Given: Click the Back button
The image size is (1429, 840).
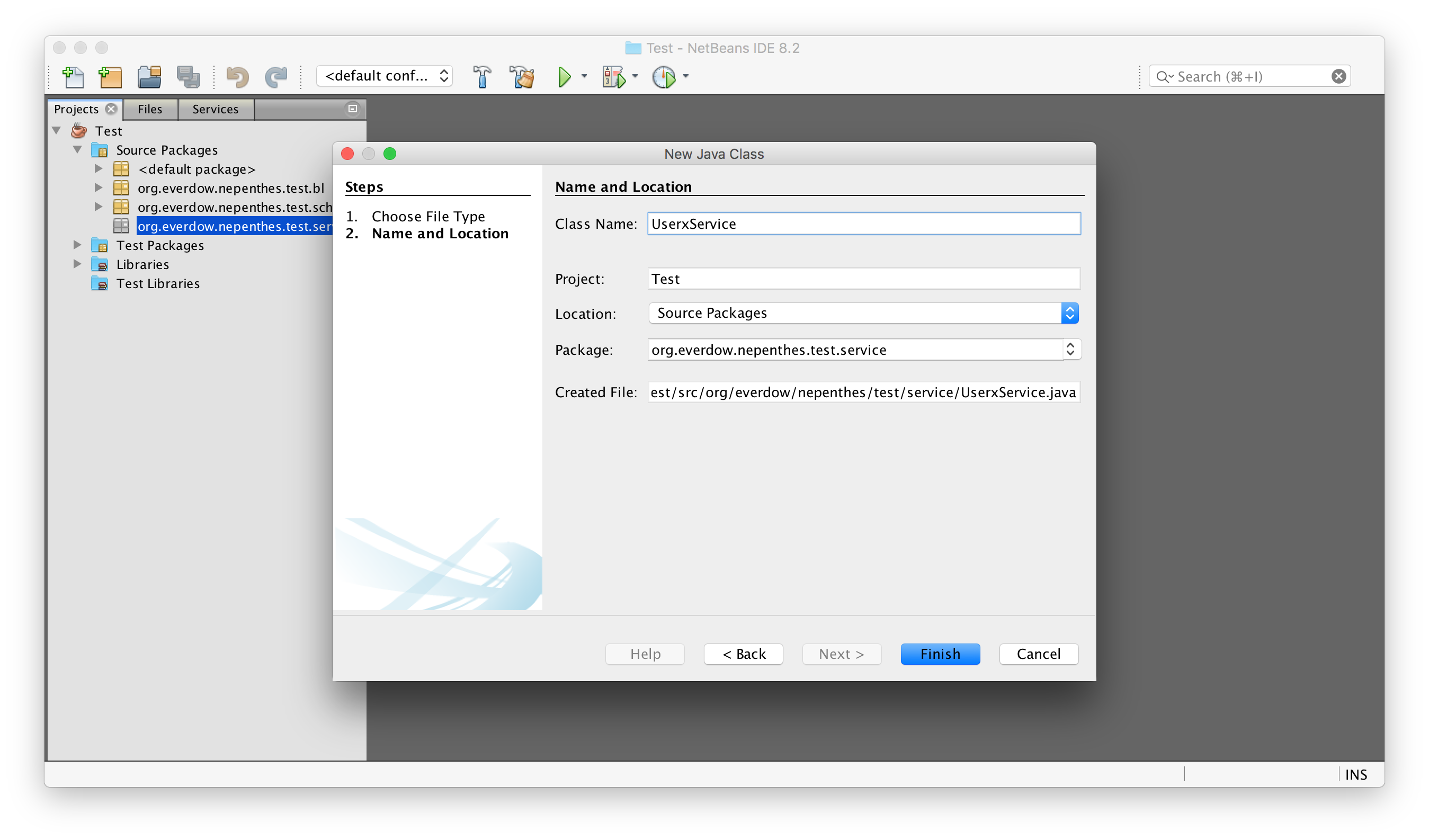Looking at the screenshot, I should coord(744,654).
